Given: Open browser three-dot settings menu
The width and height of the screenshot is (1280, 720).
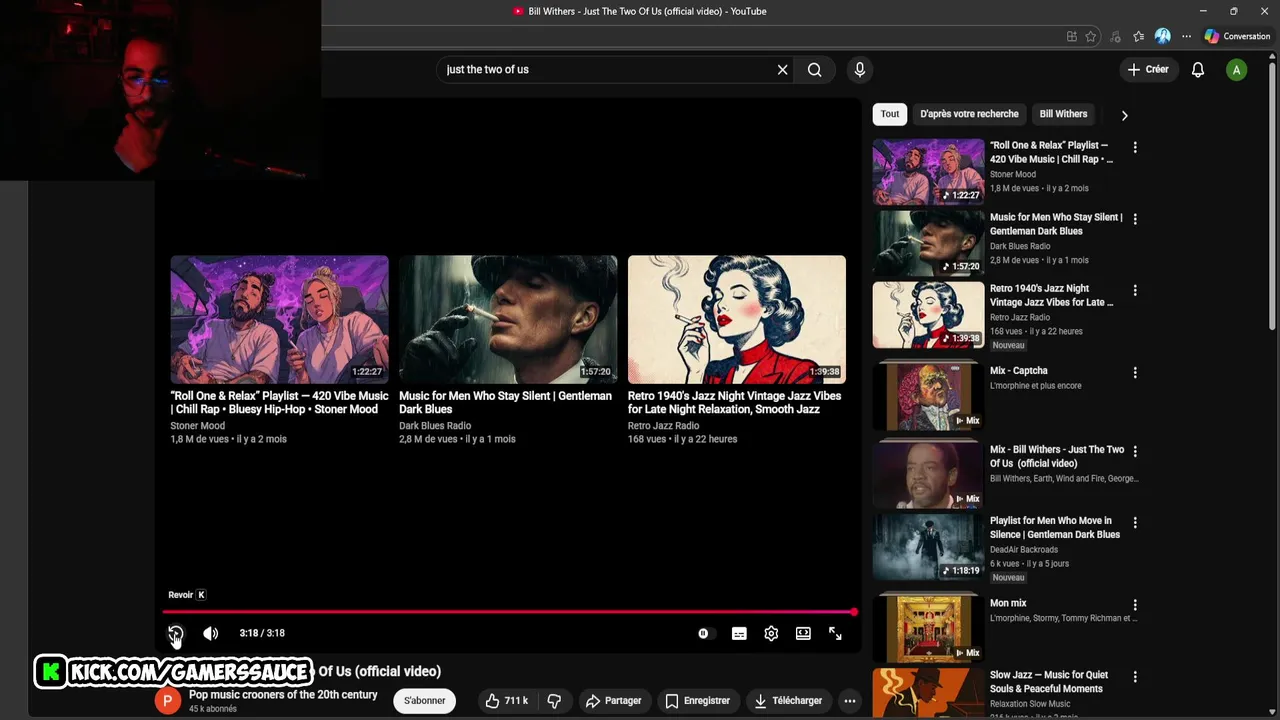Looking at the screenshot, I should click(x=1186, y=37).
